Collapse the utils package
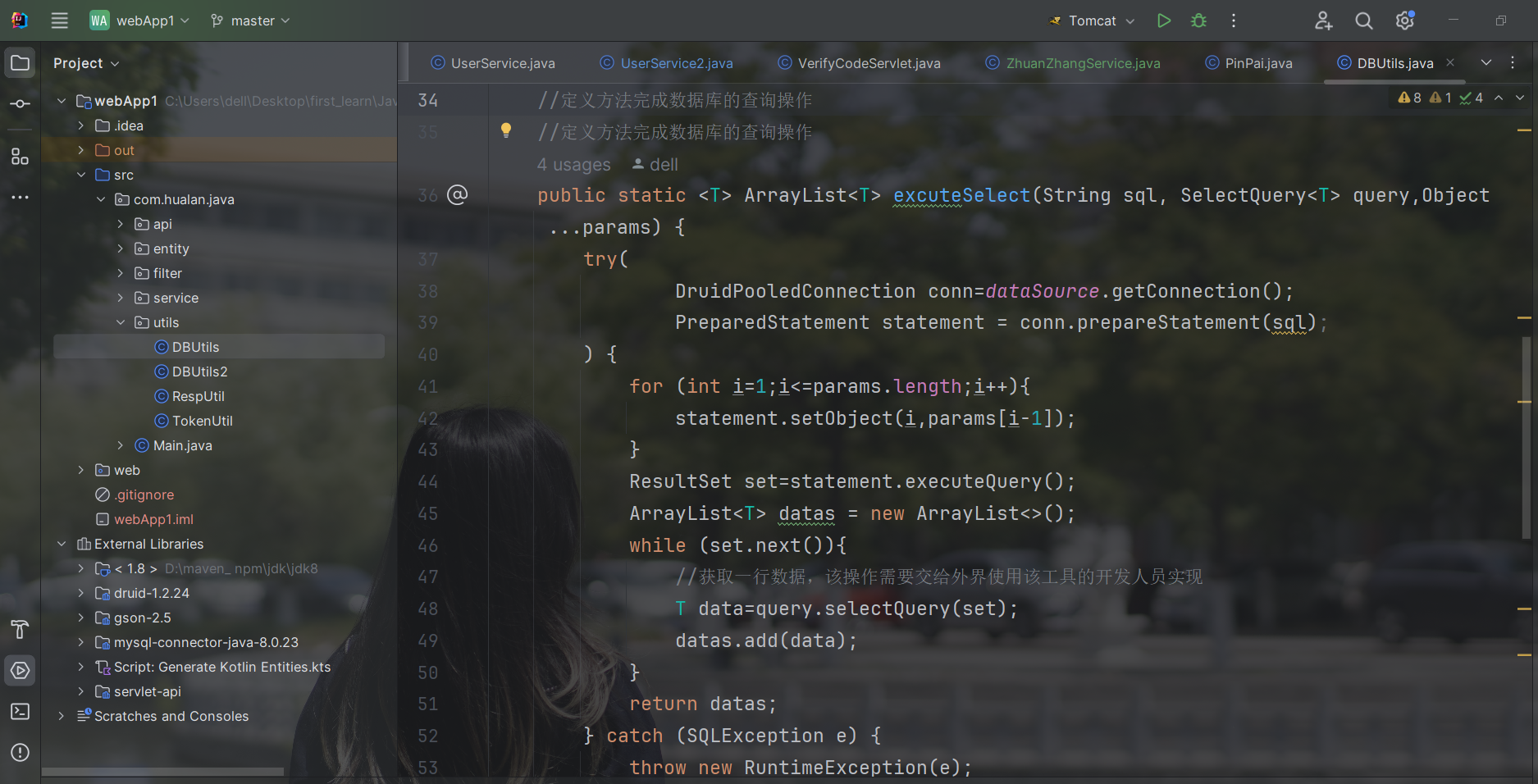Image resolution: width=1538 pixels, height=784 pixels. click(120, 322)
